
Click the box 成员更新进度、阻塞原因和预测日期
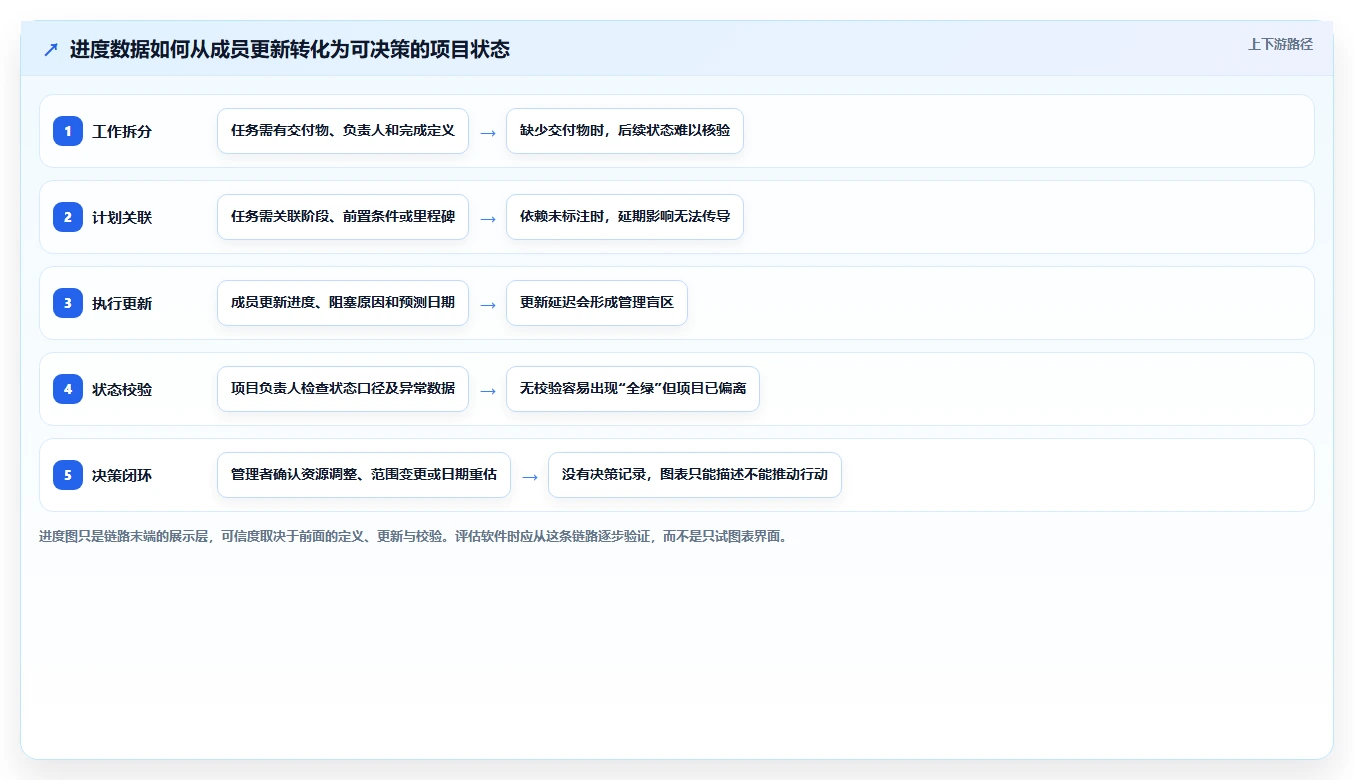point(343,303)
